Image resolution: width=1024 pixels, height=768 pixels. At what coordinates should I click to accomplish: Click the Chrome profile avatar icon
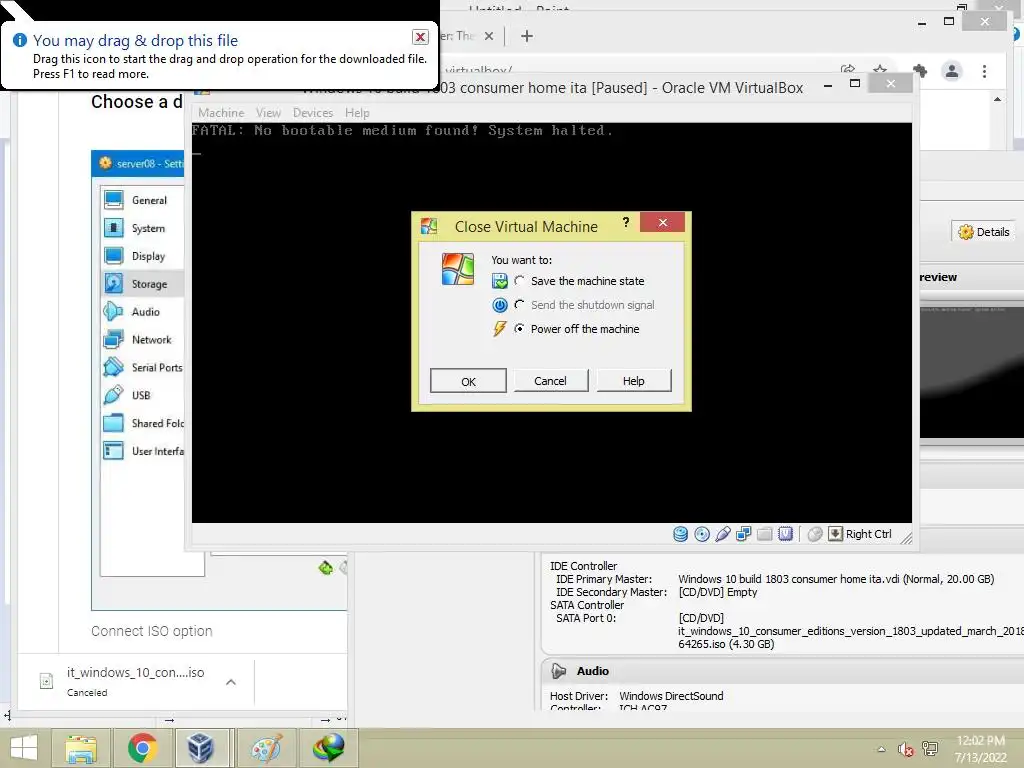pos(952,71)
